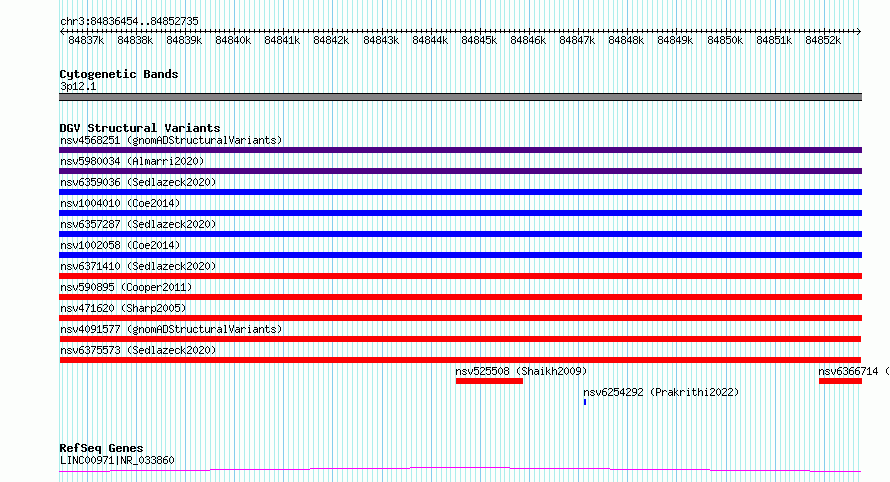Click the red bar of nsv4091577

click(x=460, y=339)
